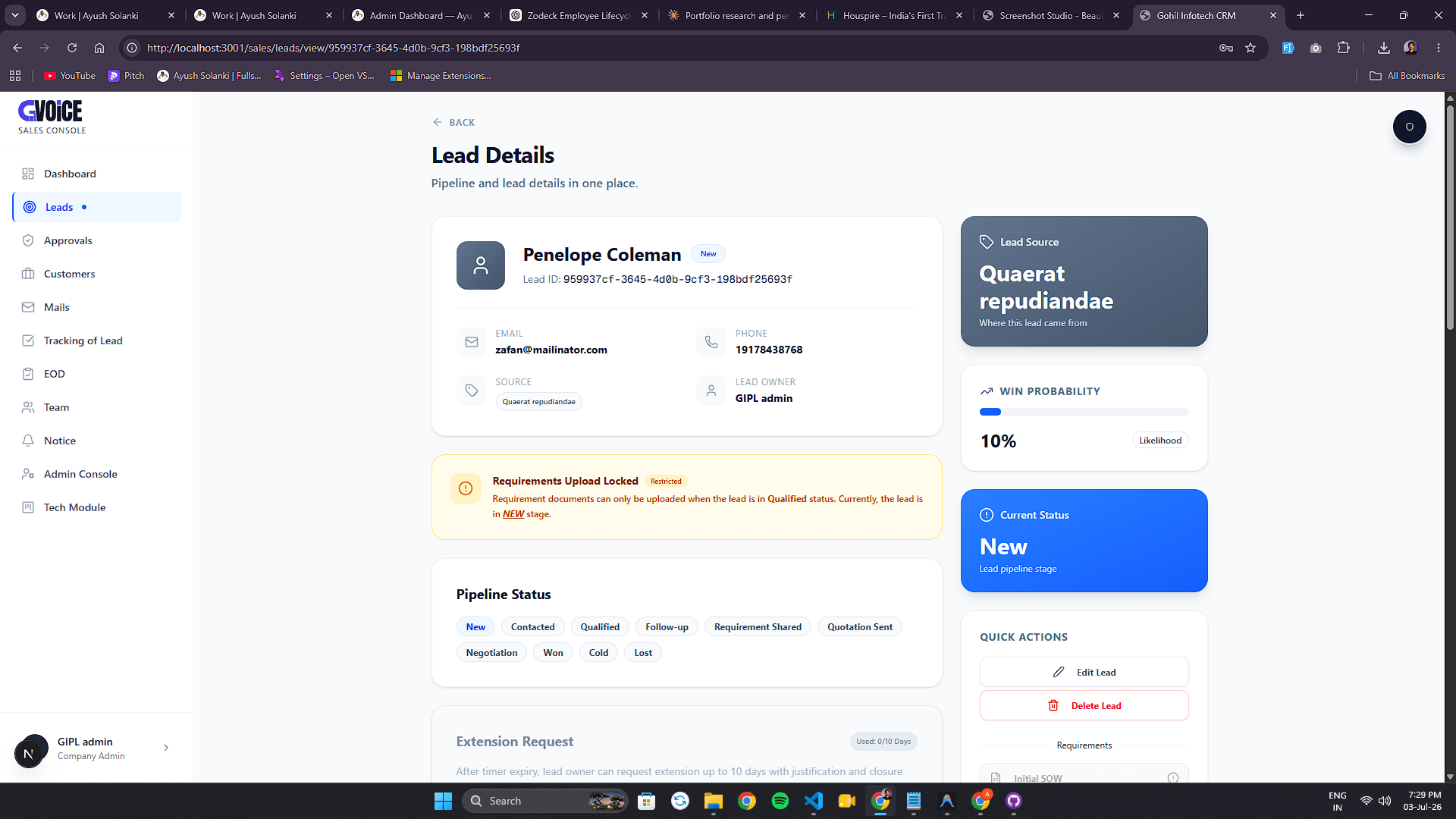This screenshot has width=1456, height=819.
Task: Set pipeline status to Qualified
Action: coord(600,627)
